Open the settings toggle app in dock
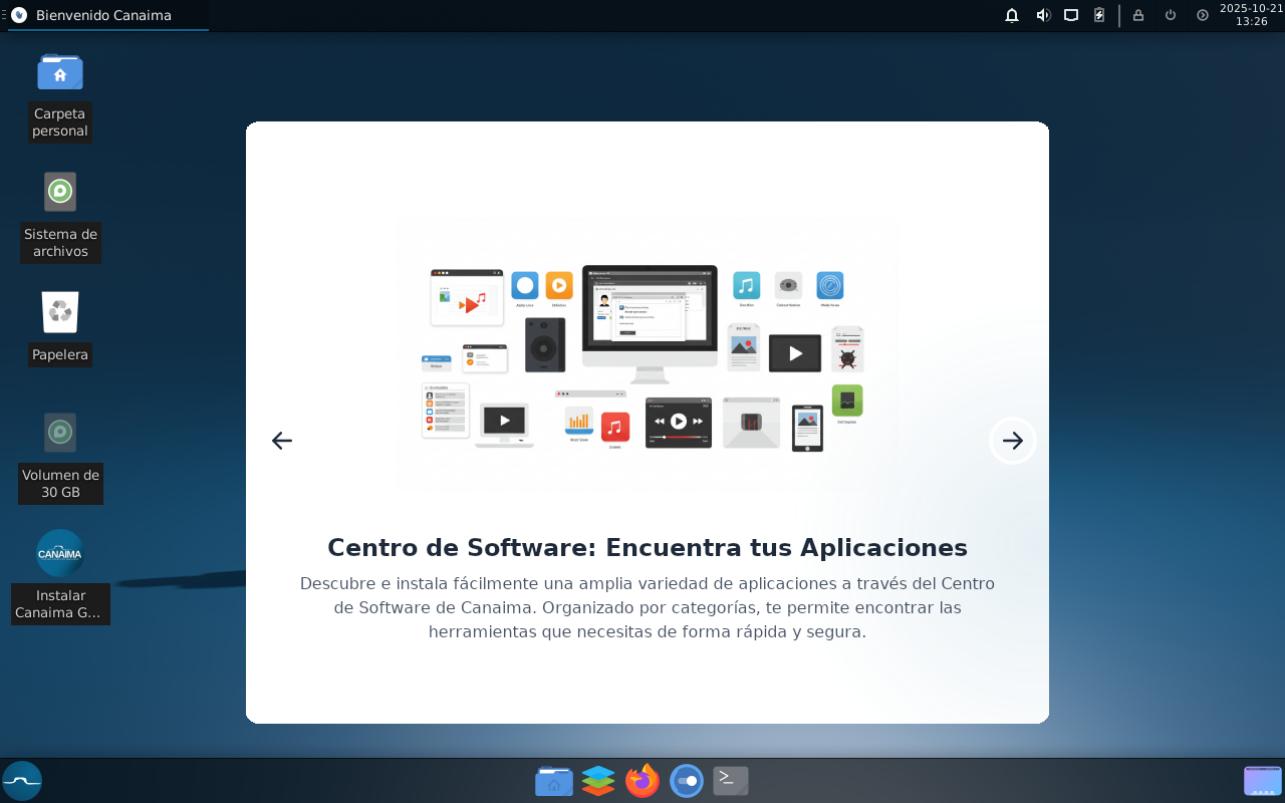The image size is (1285, 803). pos(686,781)
